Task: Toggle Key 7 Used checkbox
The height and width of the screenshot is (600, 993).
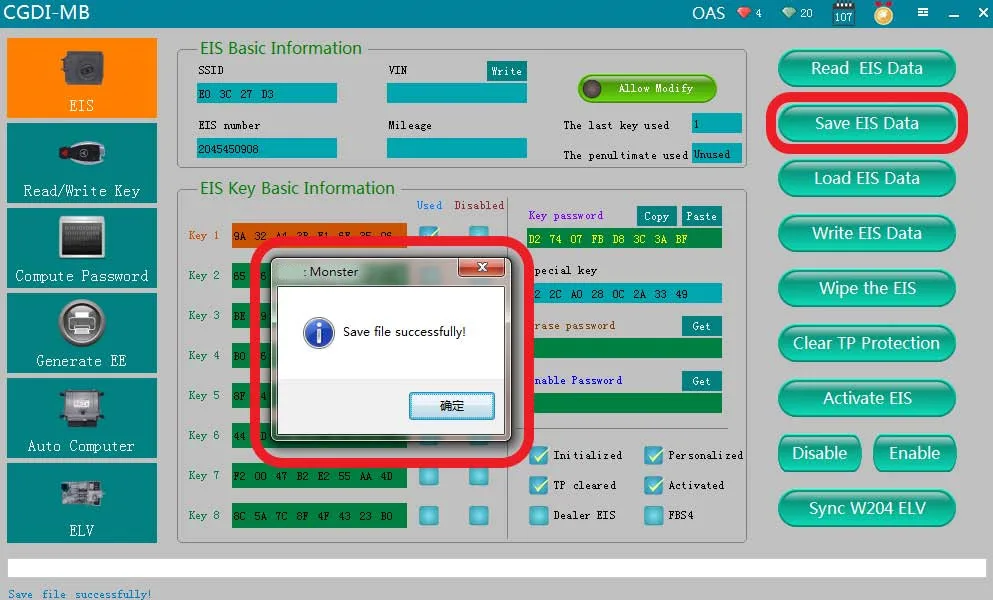Action: click(x=429, y=476)
